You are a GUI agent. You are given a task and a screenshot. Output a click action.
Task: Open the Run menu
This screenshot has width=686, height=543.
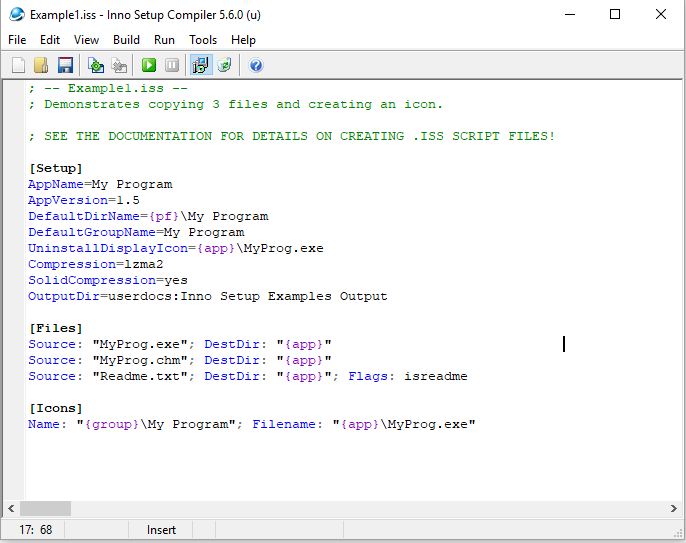point(164,40)
